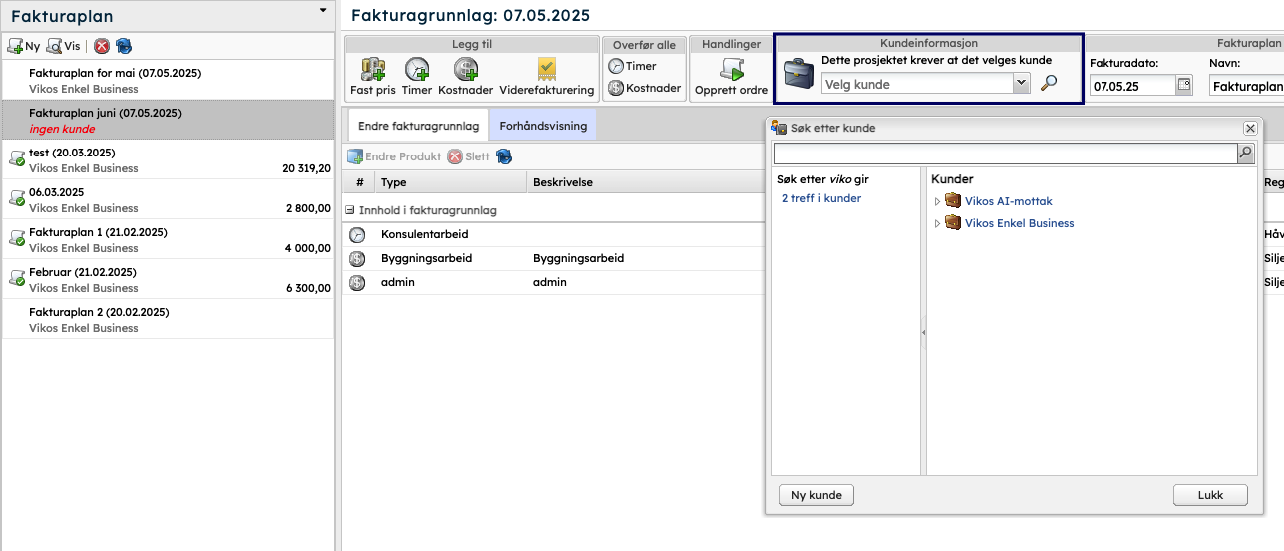Open the Fakturadato calendar picker
Screen dimensions: 1284x551
pos(1185,86)
